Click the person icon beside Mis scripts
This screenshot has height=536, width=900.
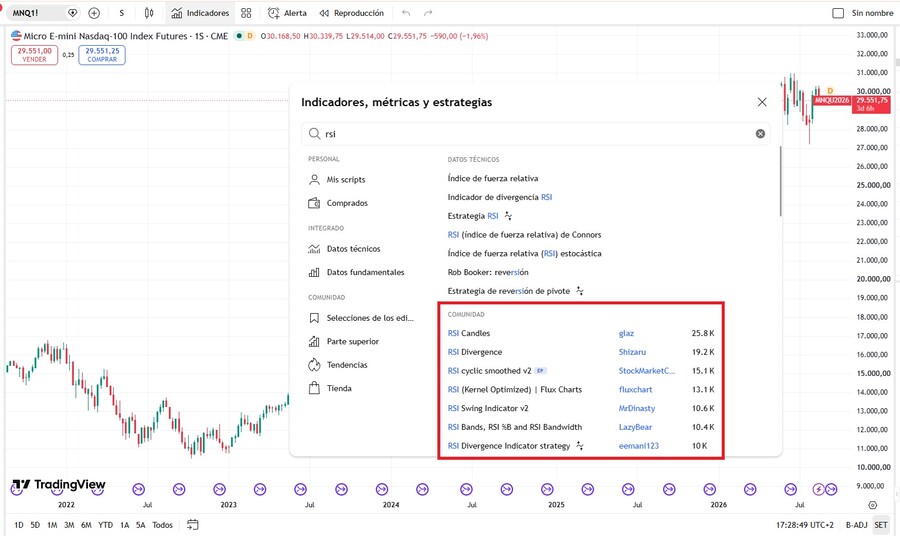(314, 180)
